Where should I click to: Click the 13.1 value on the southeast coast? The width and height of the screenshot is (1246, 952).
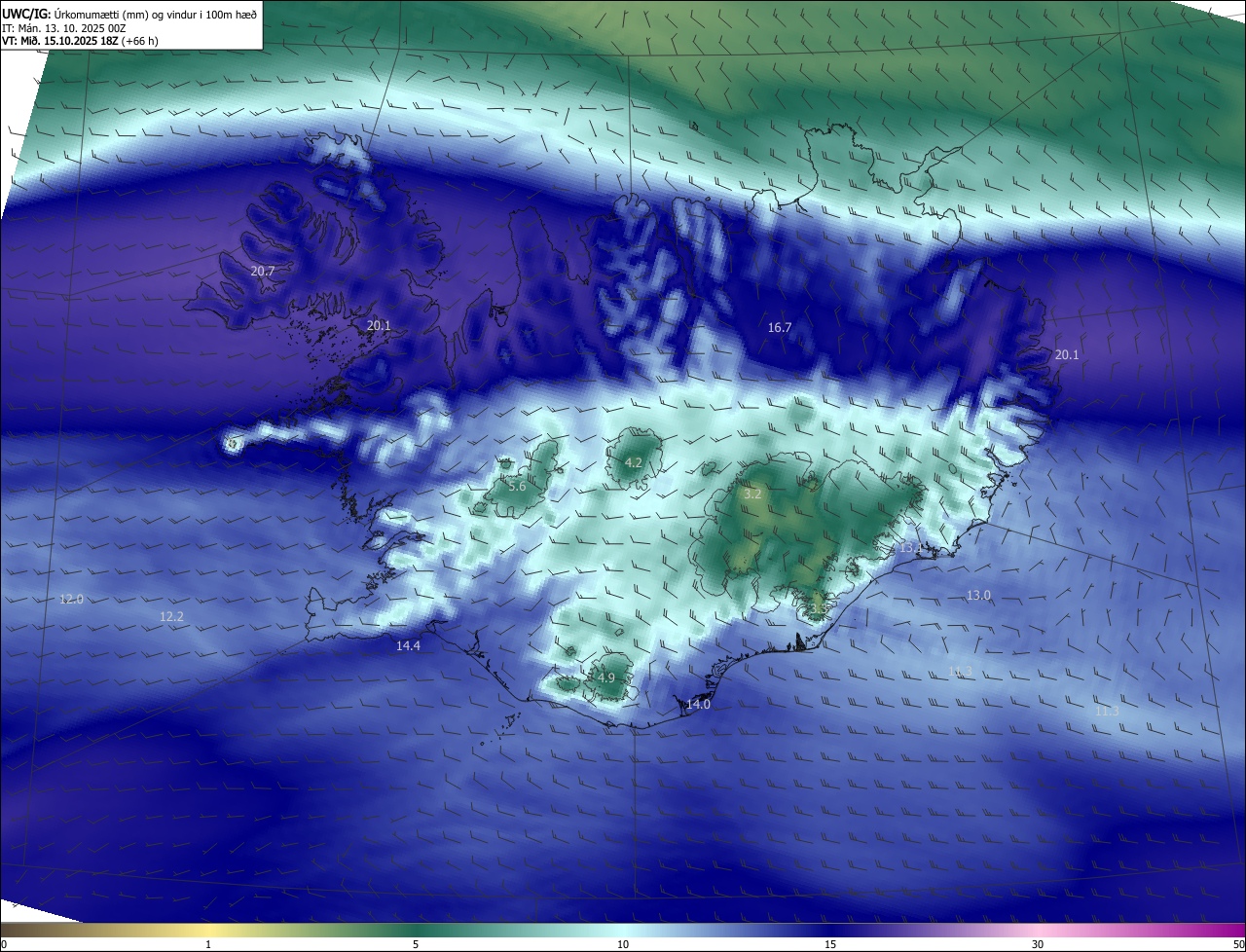point(911,549)
